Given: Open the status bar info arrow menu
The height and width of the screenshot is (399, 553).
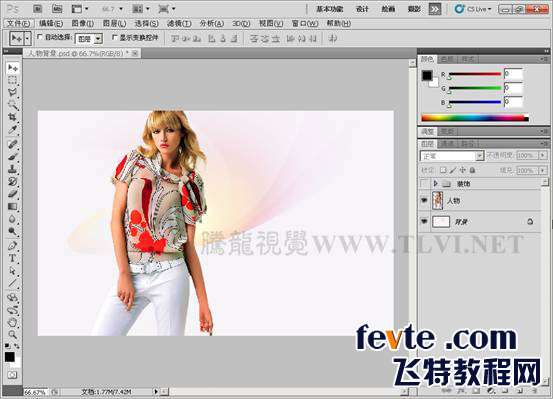Looking at the screenshot, I should click(156, 391).
